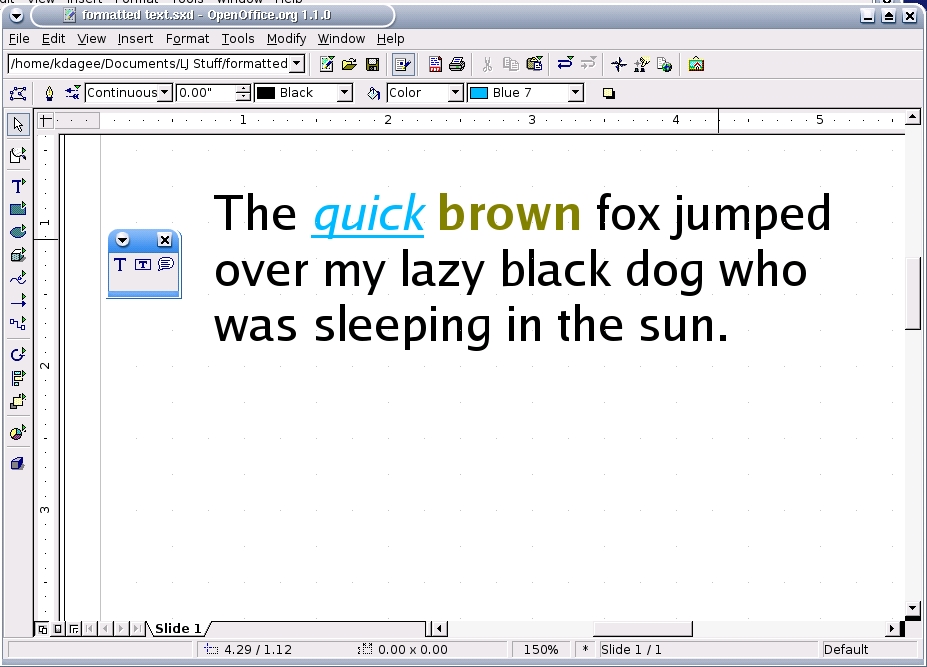The width and height of the screenshot is (927, 667).
Task: Select the Text tool in the drawing toolbar
Action: point(17,185)
